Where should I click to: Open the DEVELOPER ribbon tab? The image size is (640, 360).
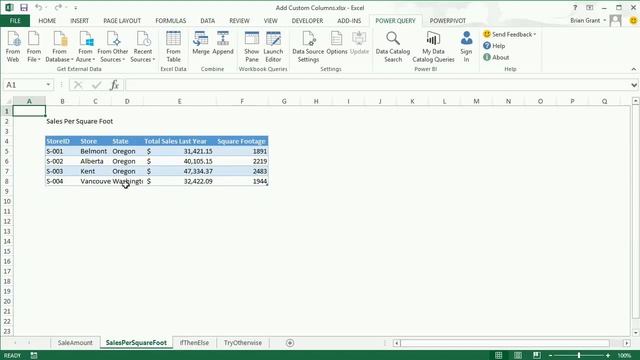tap(307, 21)
